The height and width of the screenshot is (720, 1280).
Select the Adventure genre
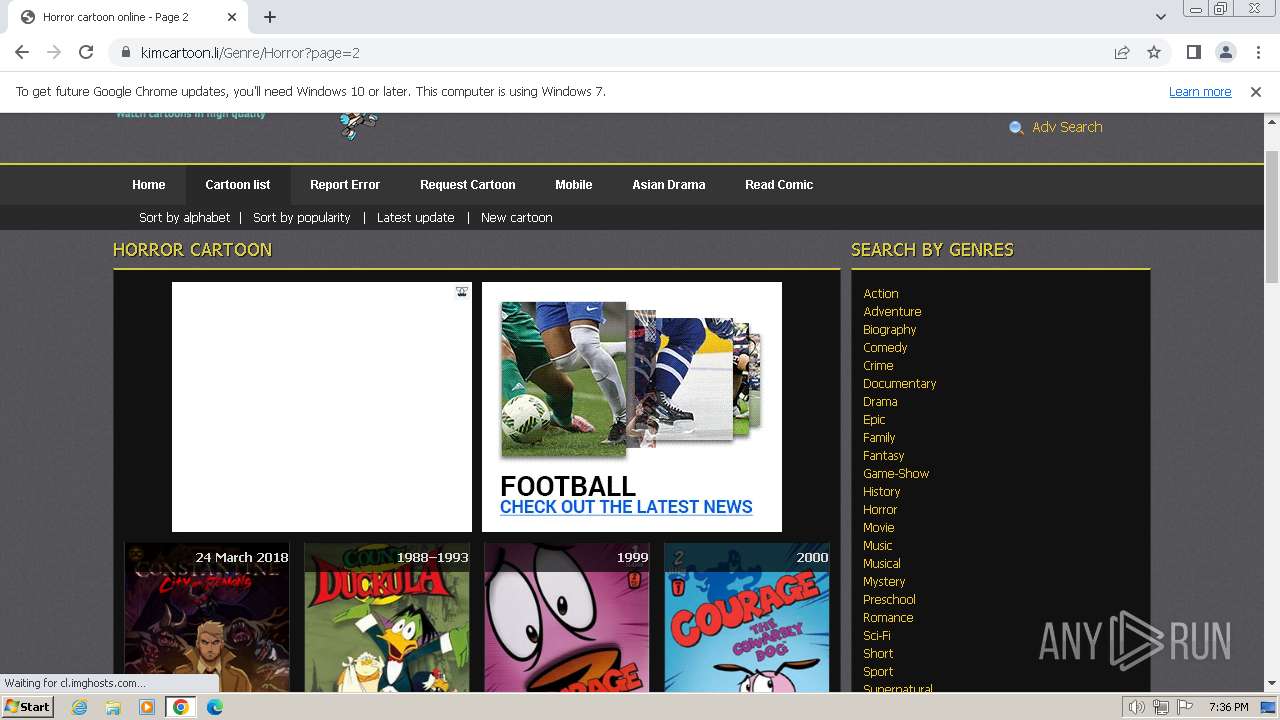pos(892,312)
